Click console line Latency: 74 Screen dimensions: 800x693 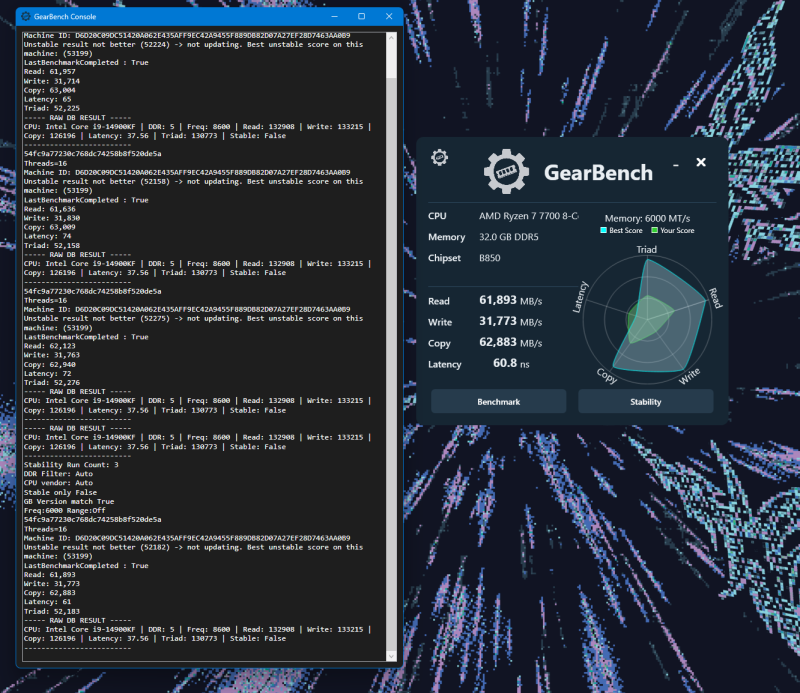pos(47,236)
